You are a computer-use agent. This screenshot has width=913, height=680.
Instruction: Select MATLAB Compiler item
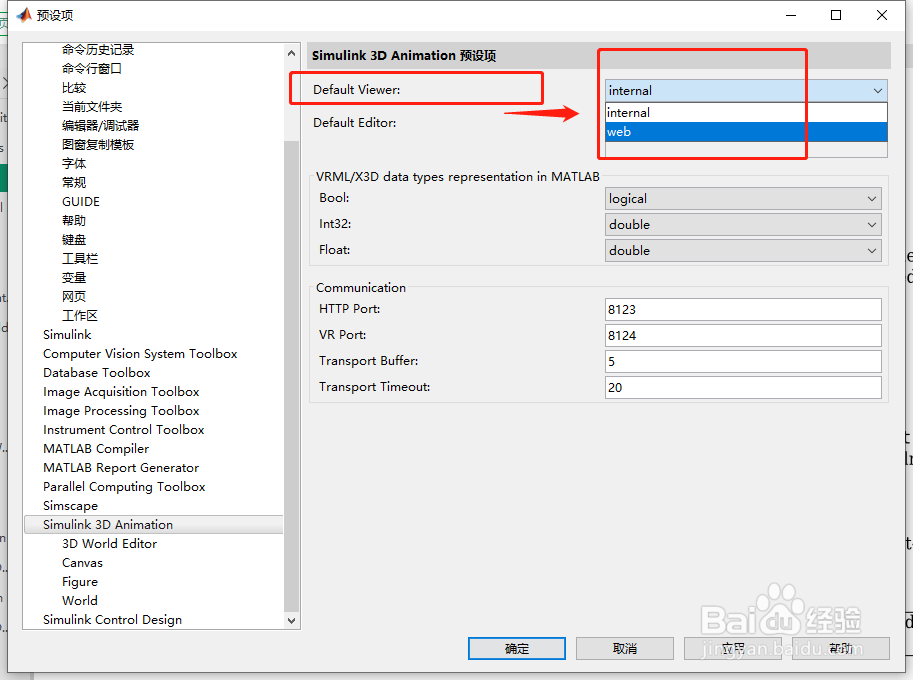point(96,449)
